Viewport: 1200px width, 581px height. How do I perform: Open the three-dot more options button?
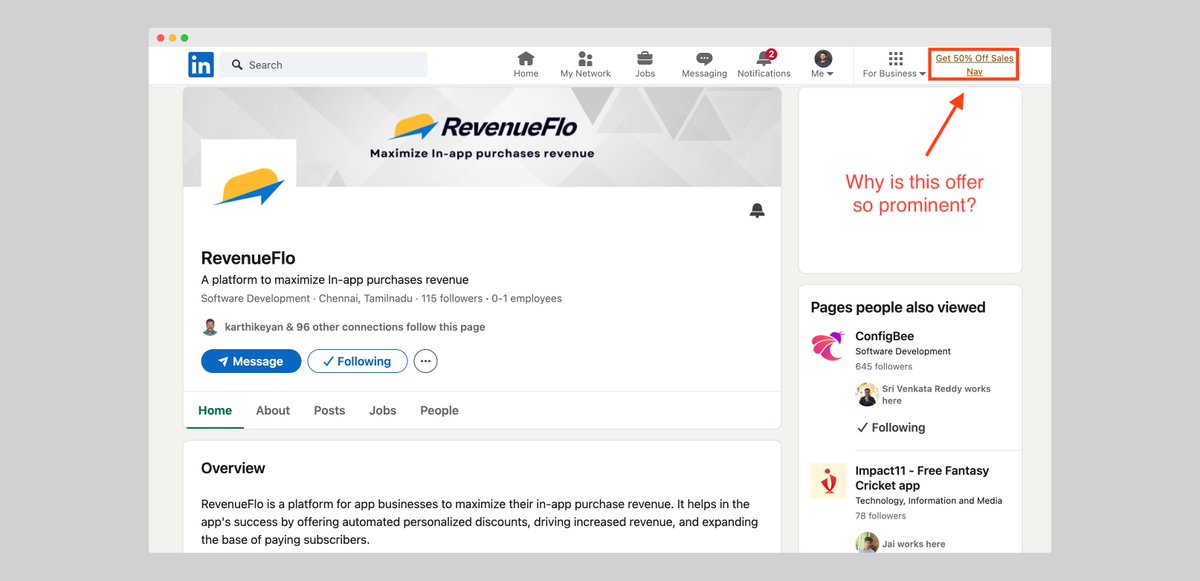[x=426, y=361]
